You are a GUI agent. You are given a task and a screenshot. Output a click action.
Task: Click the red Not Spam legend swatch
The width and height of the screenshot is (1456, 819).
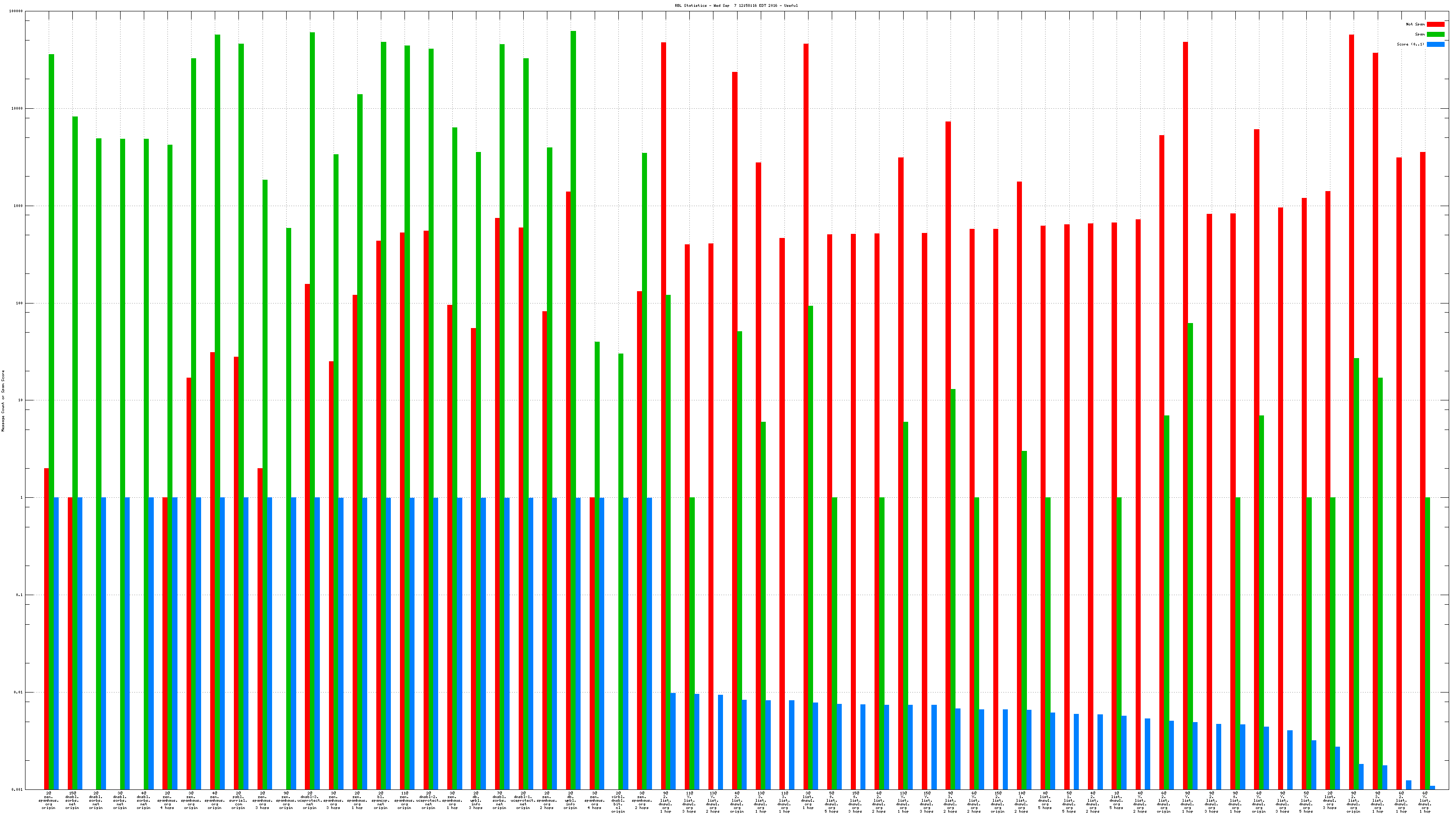pos(1435,24)
